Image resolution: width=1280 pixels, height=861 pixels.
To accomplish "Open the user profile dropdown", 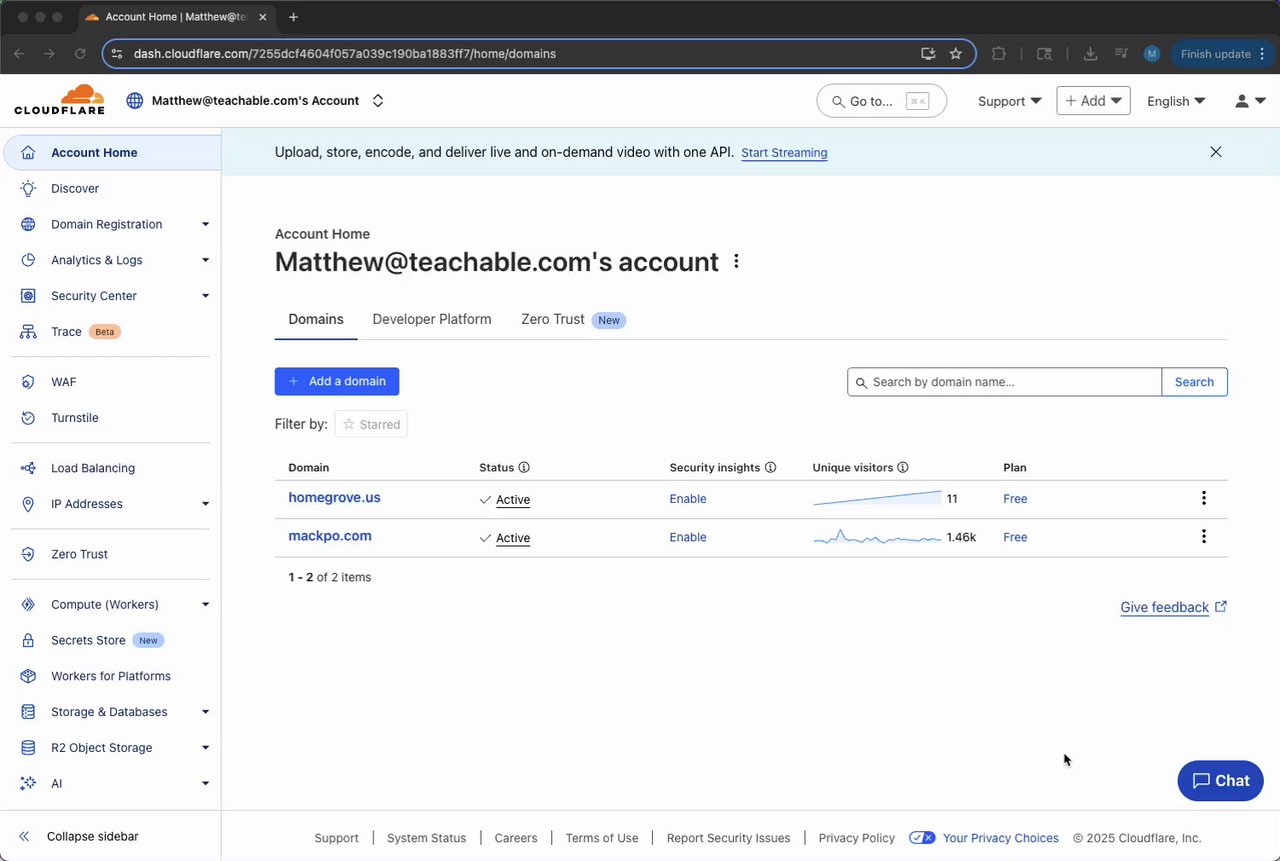I will coord(1250,101).
